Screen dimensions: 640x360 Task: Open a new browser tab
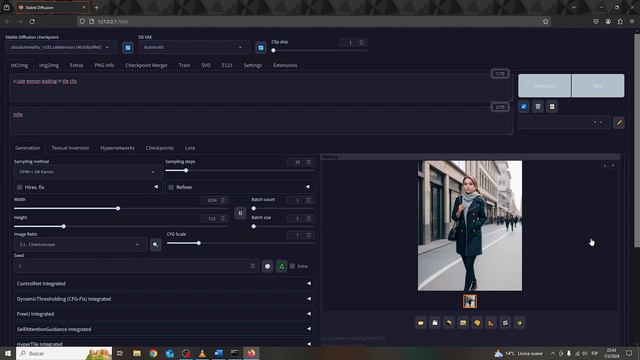[x=96, y=7]
